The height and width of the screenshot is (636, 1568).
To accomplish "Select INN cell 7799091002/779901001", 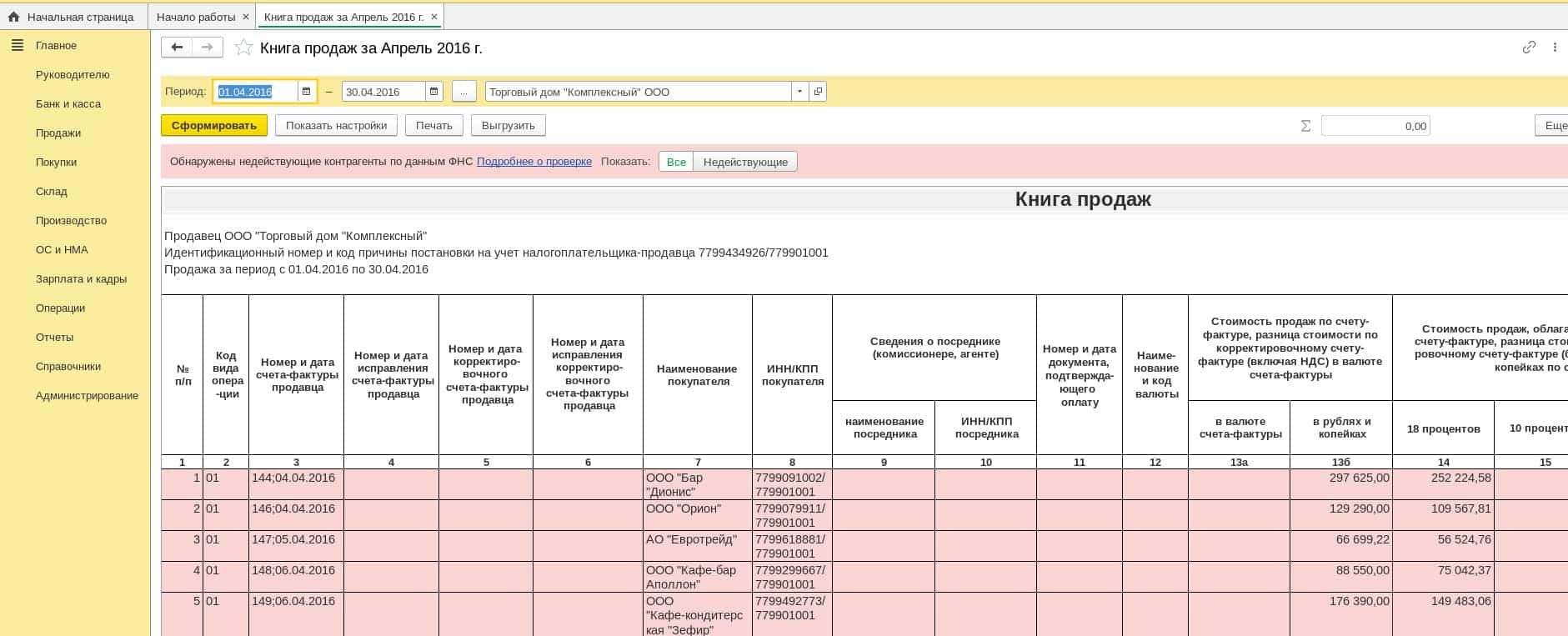I will pyautogui.click(x=792, y=484).
